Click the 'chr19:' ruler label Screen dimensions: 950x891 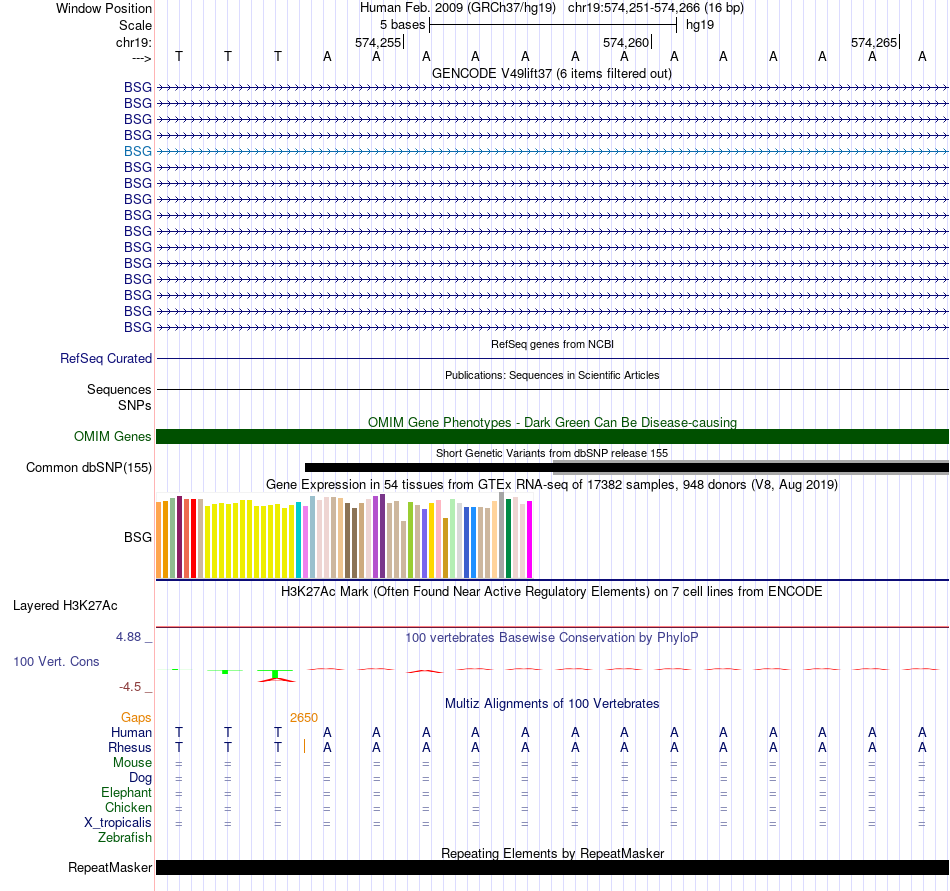133,42
